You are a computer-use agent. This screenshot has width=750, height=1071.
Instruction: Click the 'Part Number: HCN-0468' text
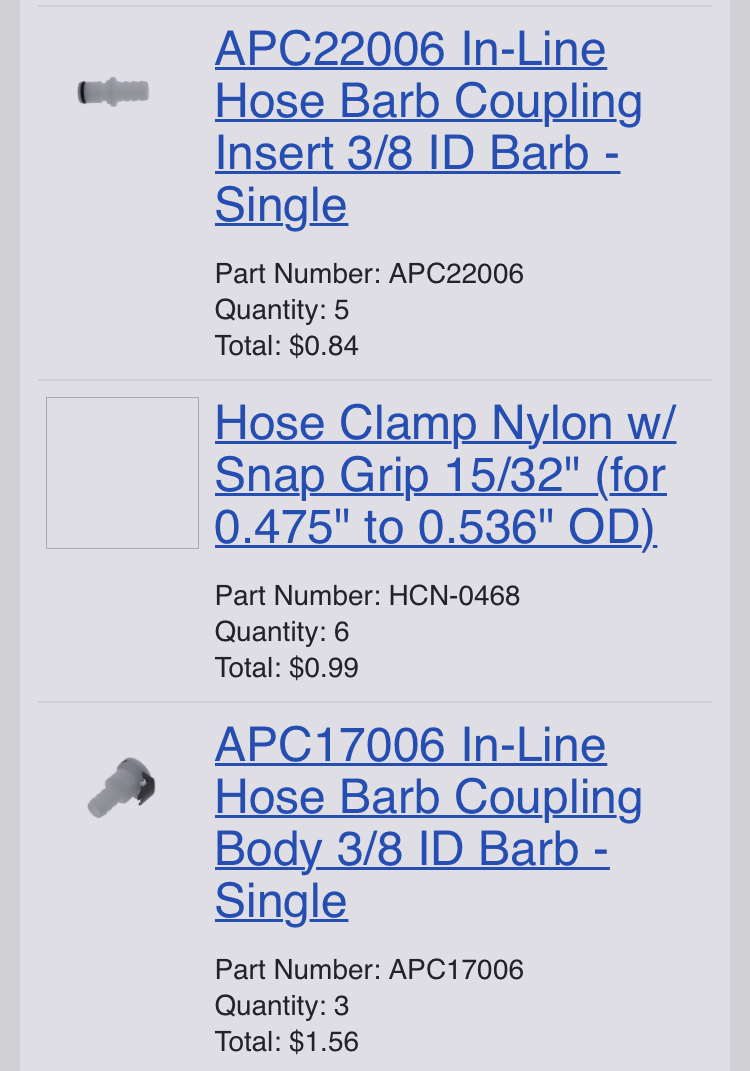tap(367, 596)
